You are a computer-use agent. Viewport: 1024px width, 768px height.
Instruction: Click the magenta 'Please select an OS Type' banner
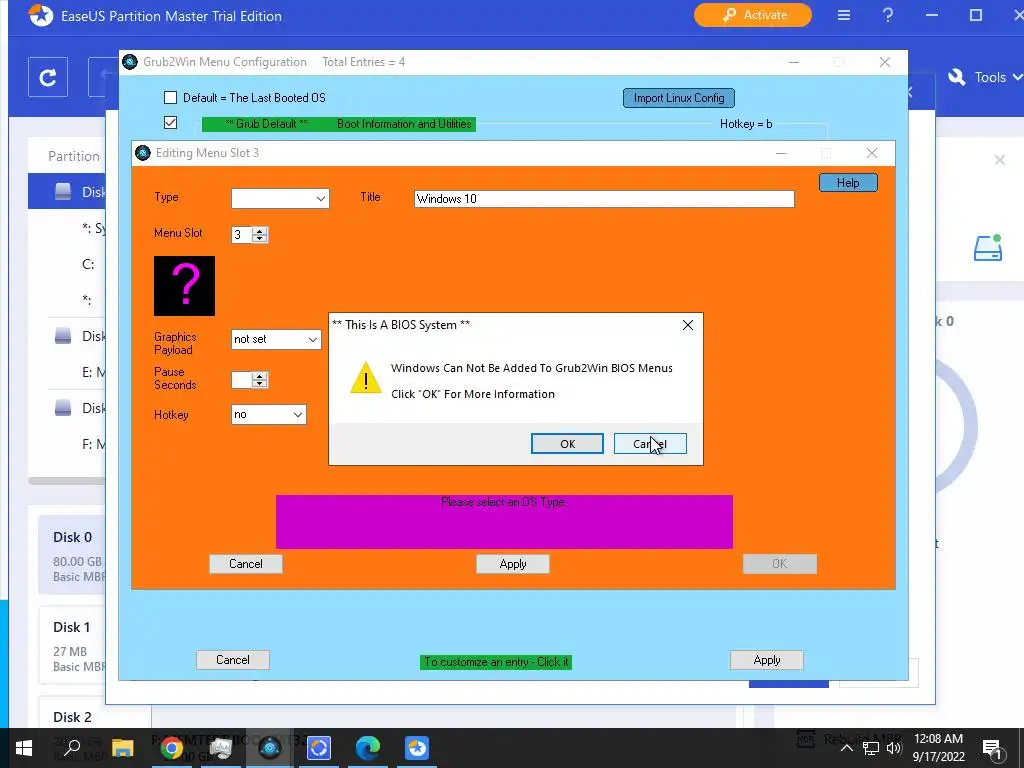tap(504, 522)
